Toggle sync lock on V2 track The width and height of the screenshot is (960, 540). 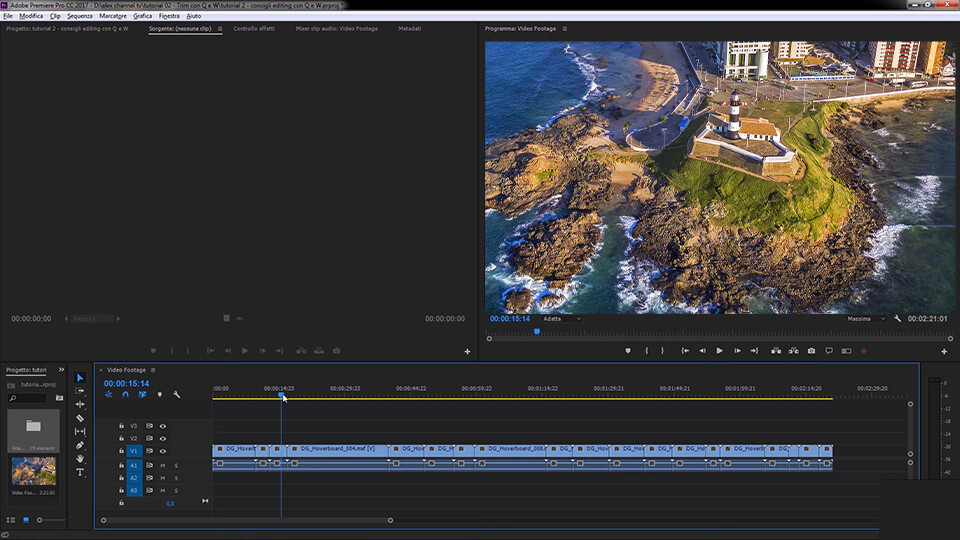(149, 438)
